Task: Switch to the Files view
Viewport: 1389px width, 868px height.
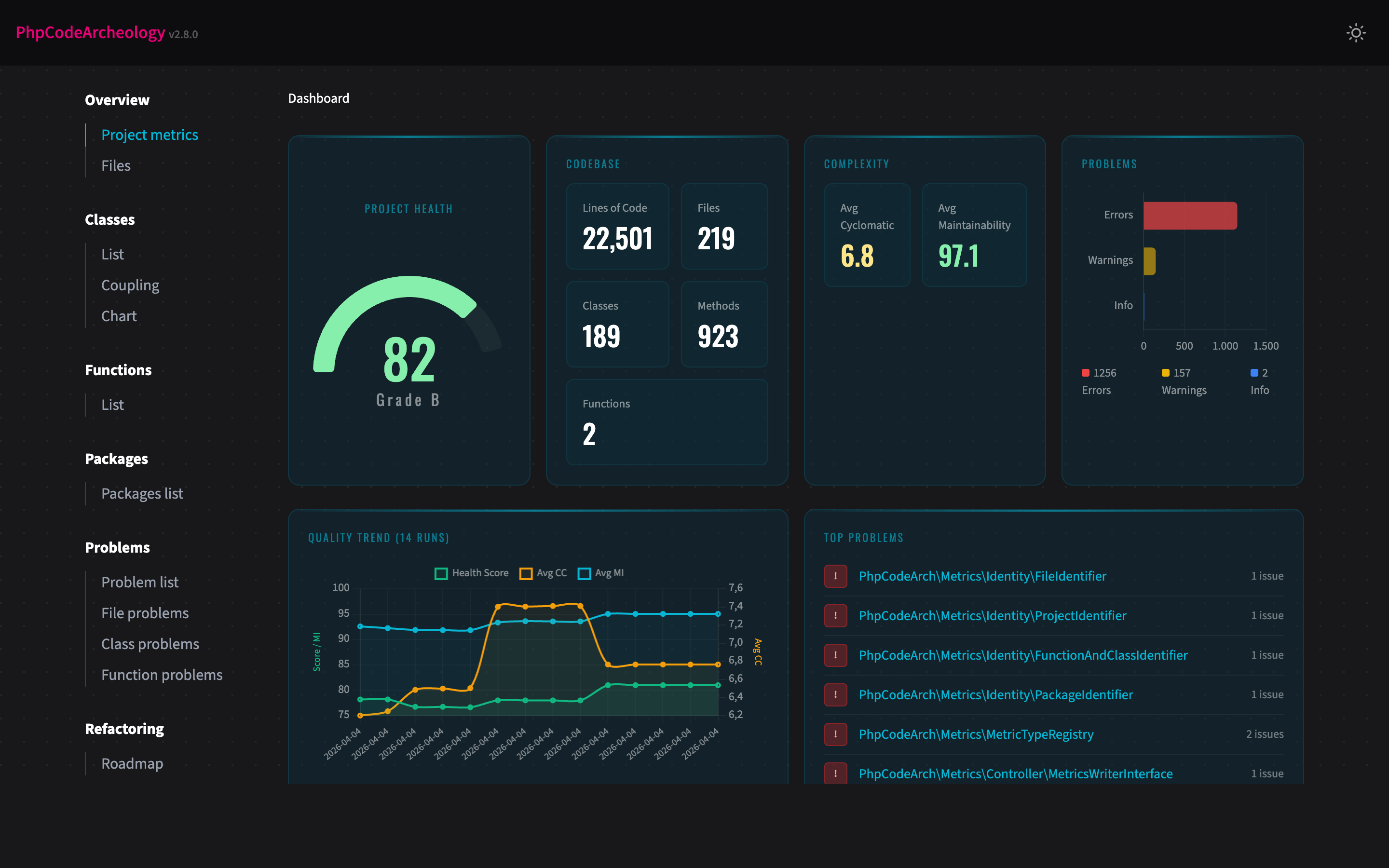Action: 115,165
